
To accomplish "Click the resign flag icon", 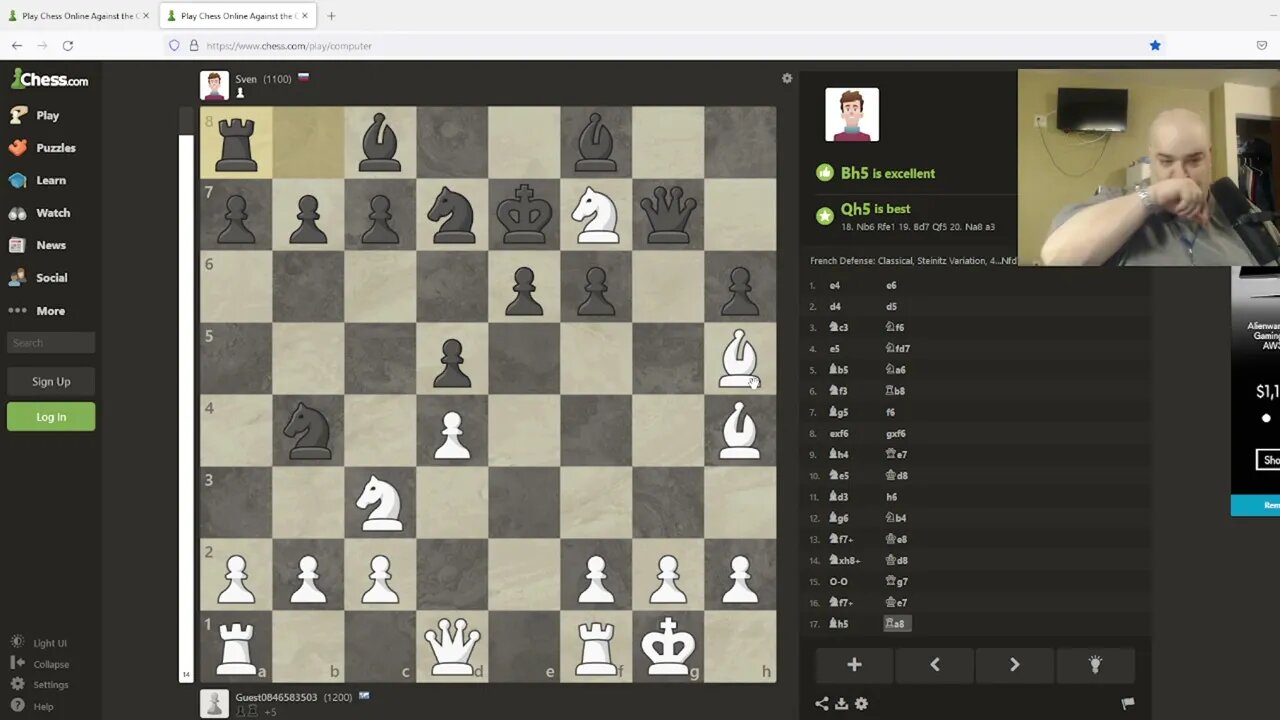I will tap(1128, 704).
